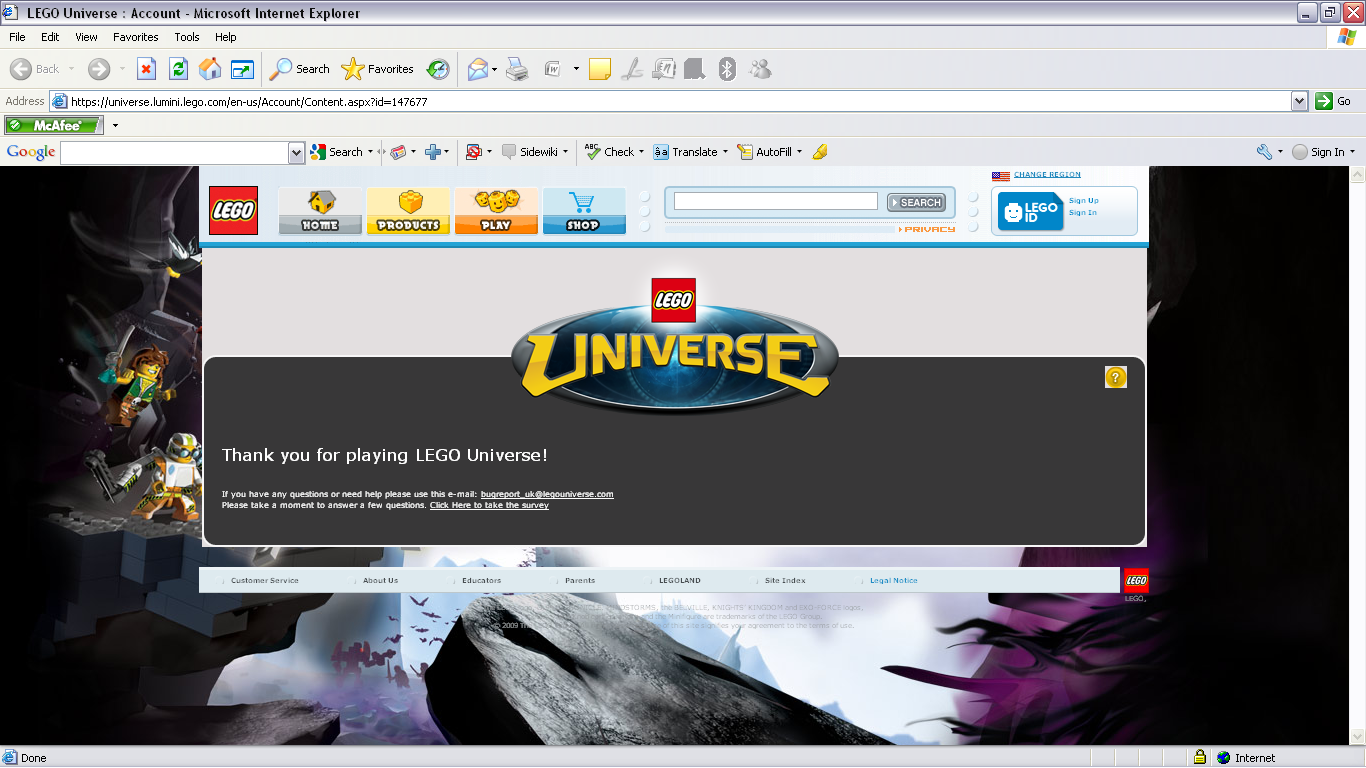Click the blue plus share icon

click(x=433, y=152)
